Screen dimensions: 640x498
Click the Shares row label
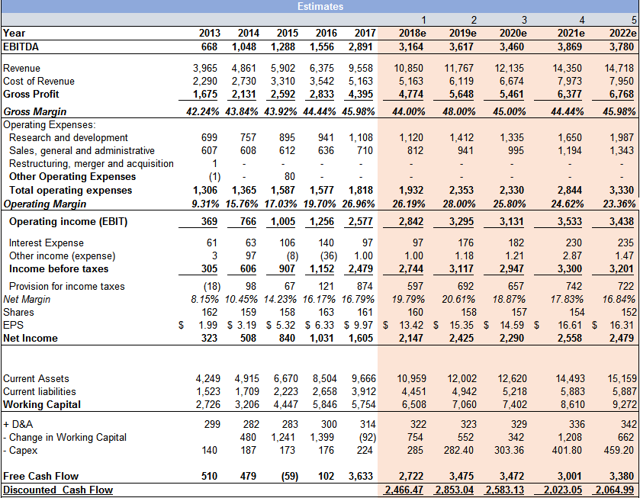18,312
